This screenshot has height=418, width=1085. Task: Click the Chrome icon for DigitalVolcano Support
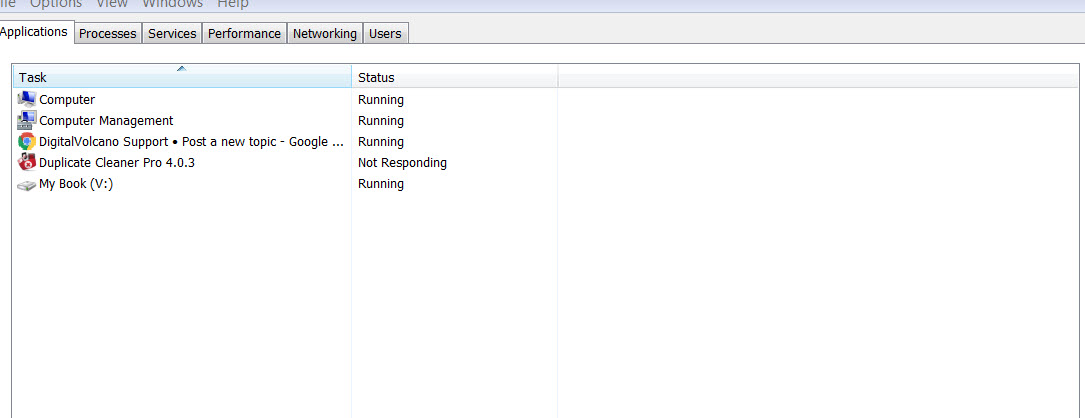[27, 141]
